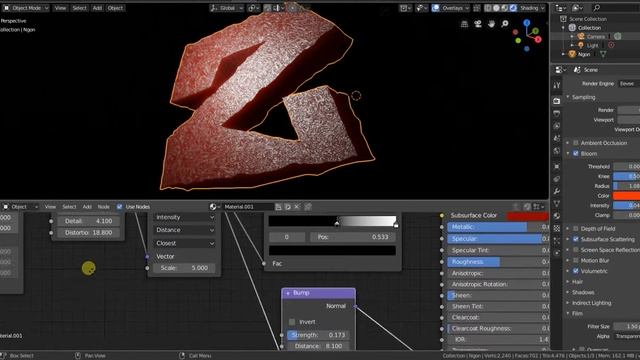Click the Subsurface Color red swatch
This screenshot has height=360, width=640.
click(527, 216)
